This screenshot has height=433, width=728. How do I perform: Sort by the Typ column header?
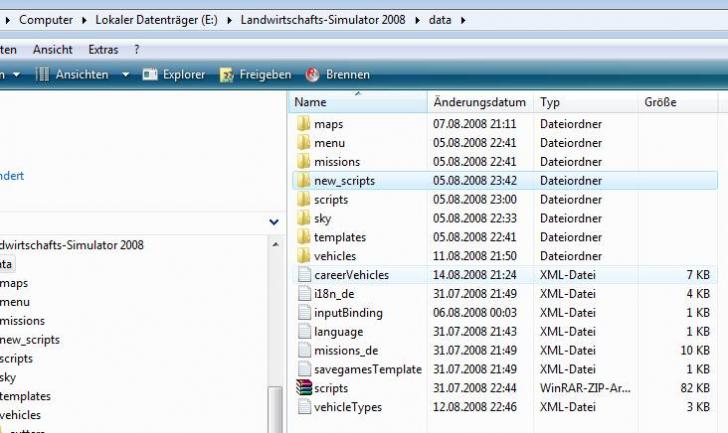click(585, 102)
